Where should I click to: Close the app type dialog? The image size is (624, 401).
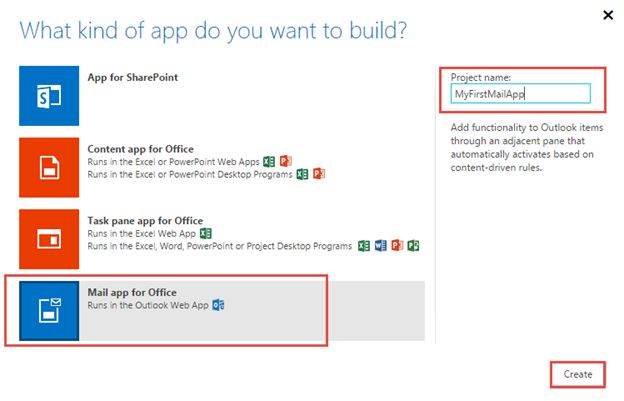608,16
